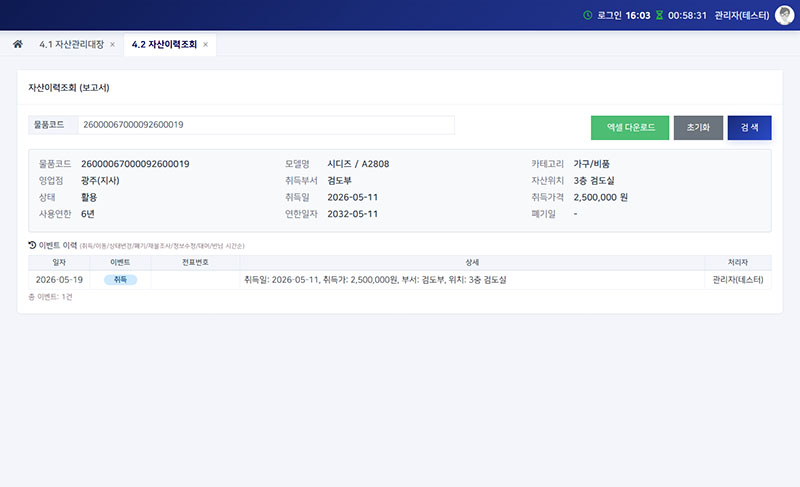Image resolution: width=800 pixels, height=487 pixels.
Task: Select the 취득 event badge
Action: 120,279
